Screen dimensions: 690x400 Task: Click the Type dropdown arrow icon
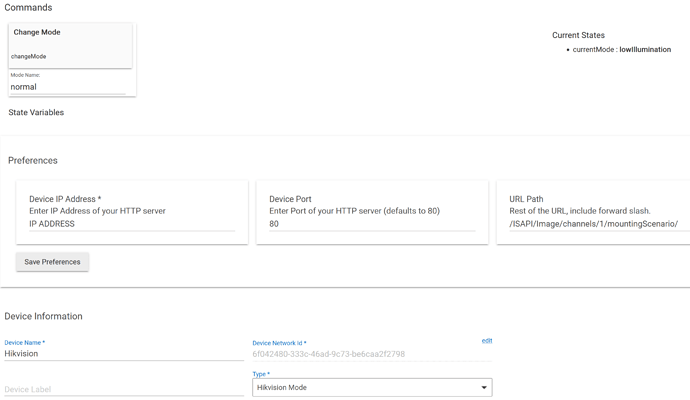click(484, 388)
